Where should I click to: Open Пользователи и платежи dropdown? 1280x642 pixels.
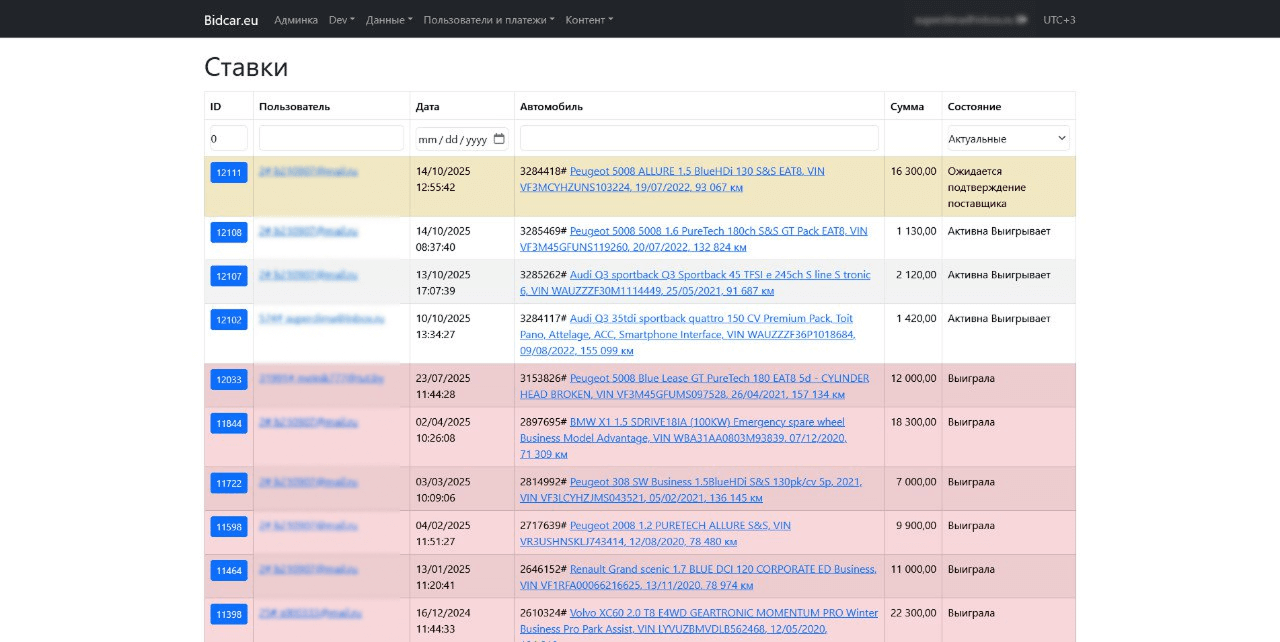(x=489, y=20)
